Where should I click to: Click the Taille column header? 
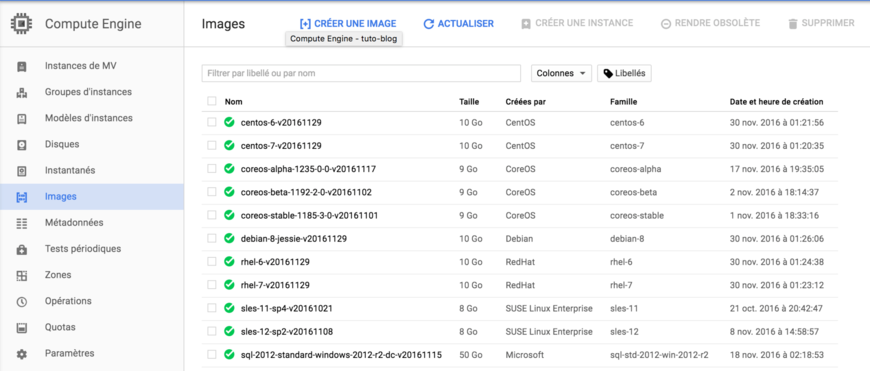[x=469, y=101]
